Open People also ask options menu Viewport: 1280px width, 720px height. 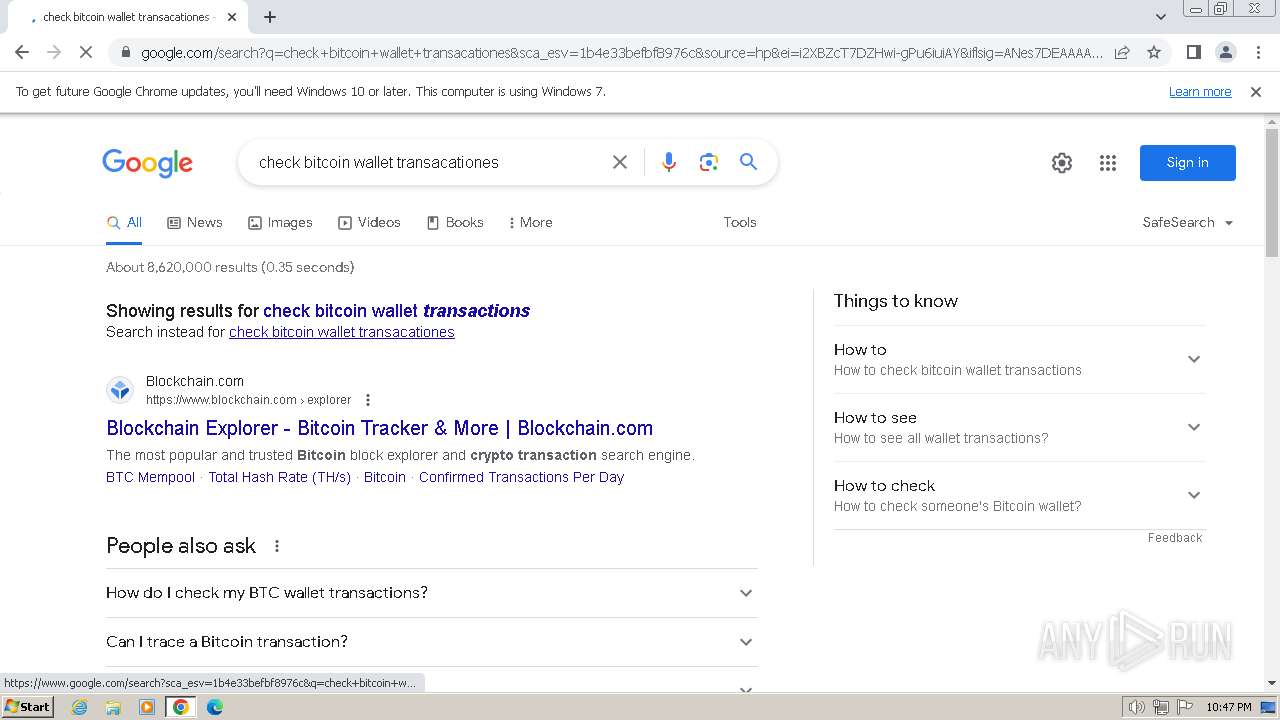pyautogui.click(x=277, y=546)
